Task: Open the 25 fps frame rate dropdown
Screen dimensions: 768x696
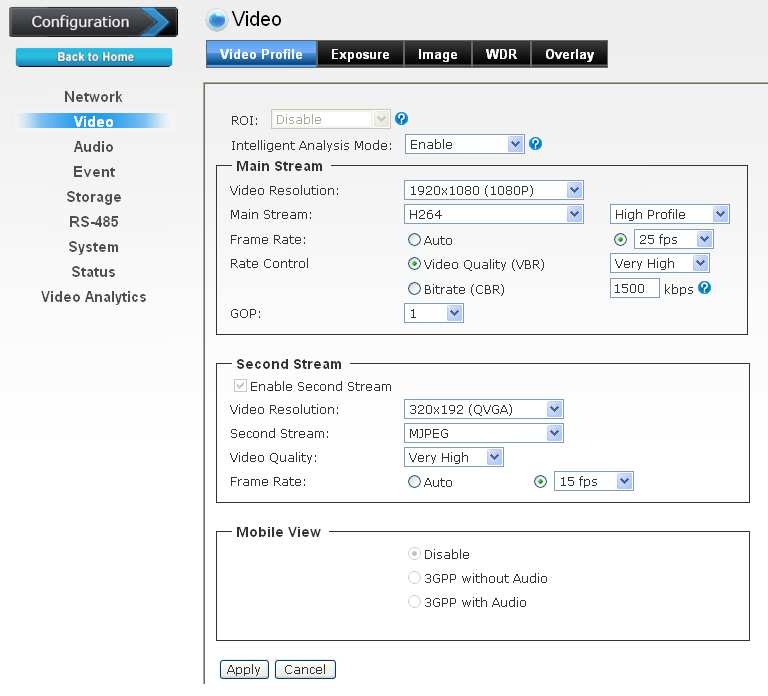Action: point(673,239)
